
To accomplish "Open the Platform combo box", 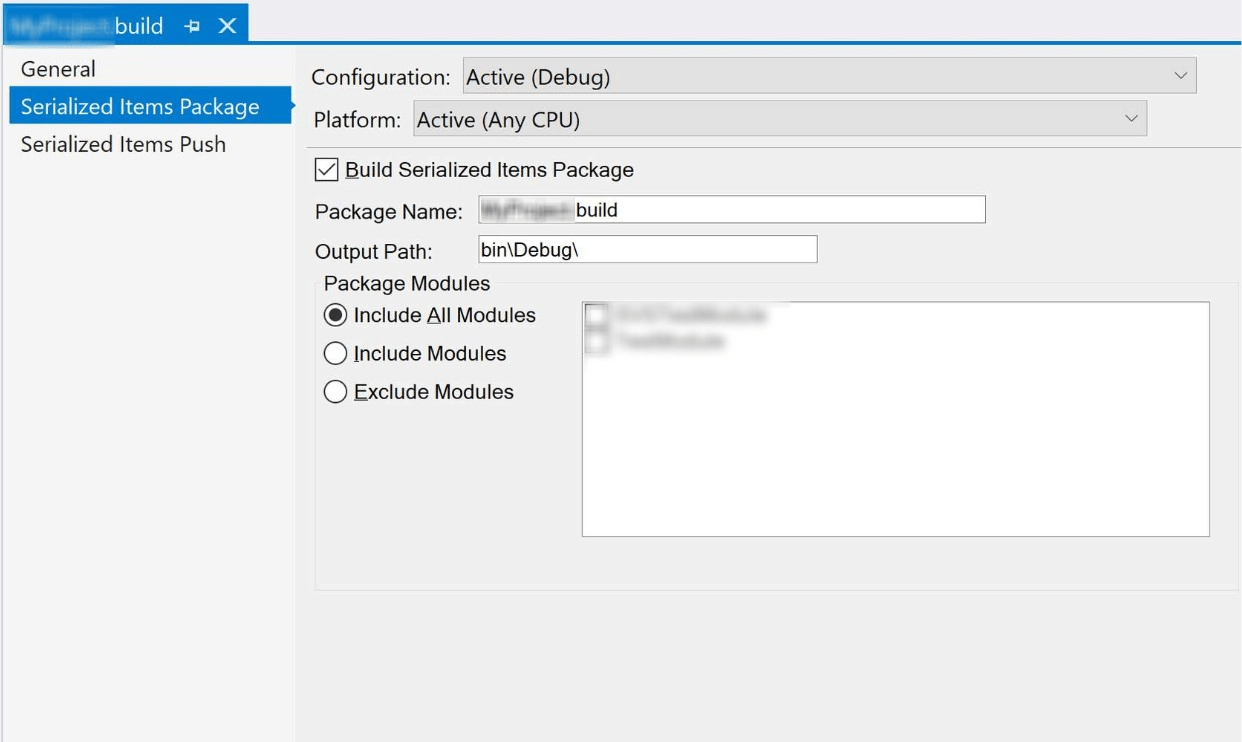I will (770, 117).
